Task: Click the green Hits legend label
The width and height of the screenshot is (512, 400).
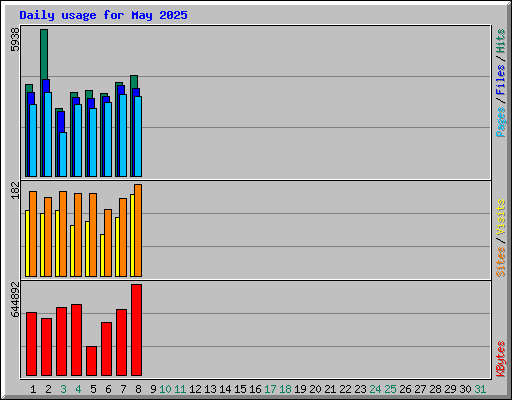Action: (501, 41)
